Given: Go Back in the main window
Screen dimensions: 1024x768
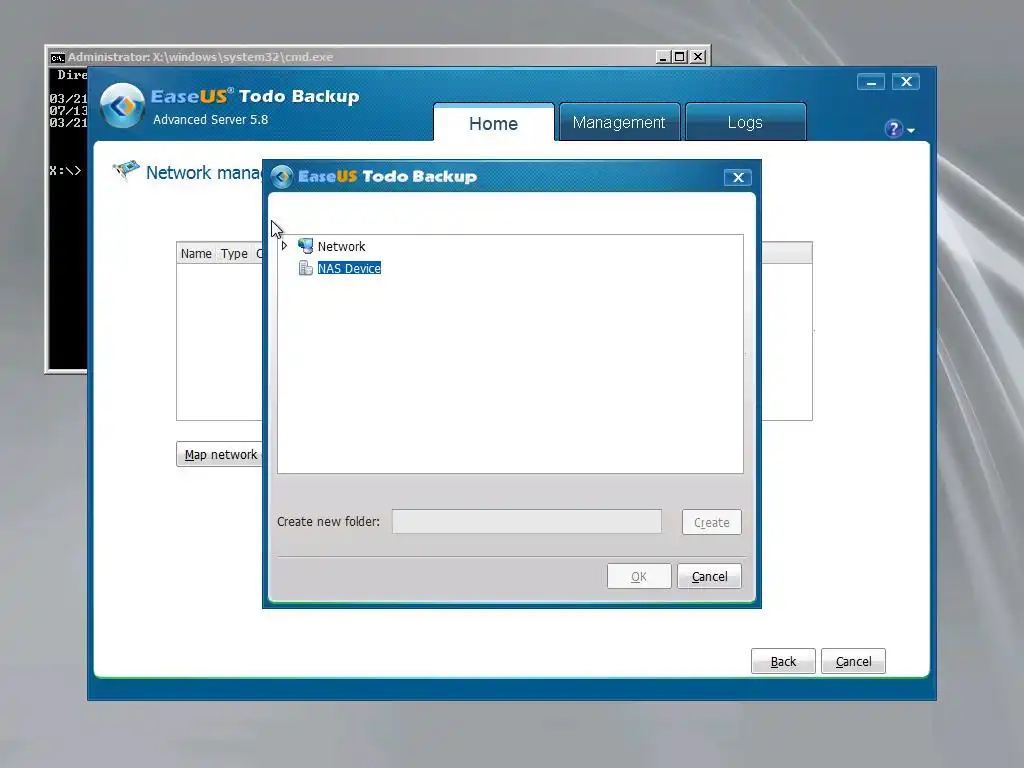Looking at the screenshot, I should 783,661.
